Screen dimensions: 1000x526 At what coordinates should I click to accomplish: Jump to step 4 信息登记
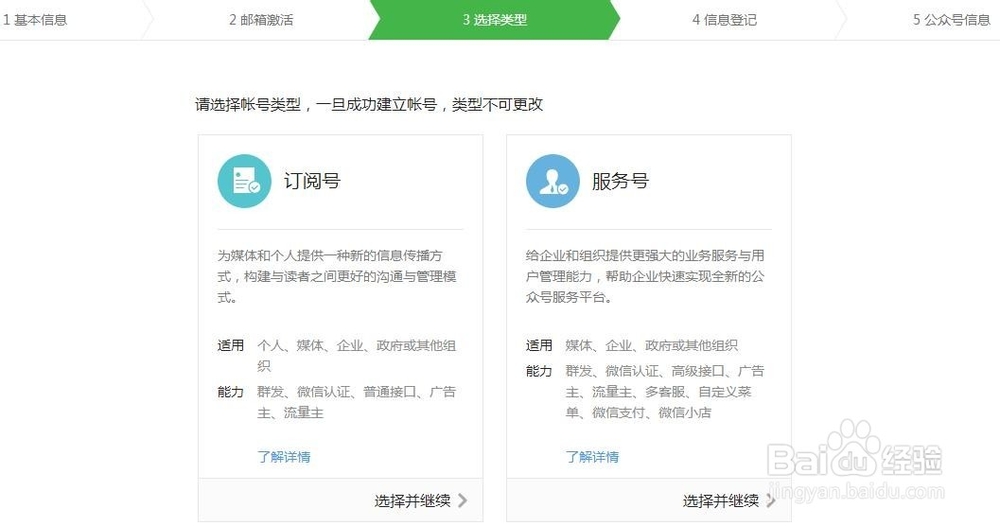[x=724, y=20]
